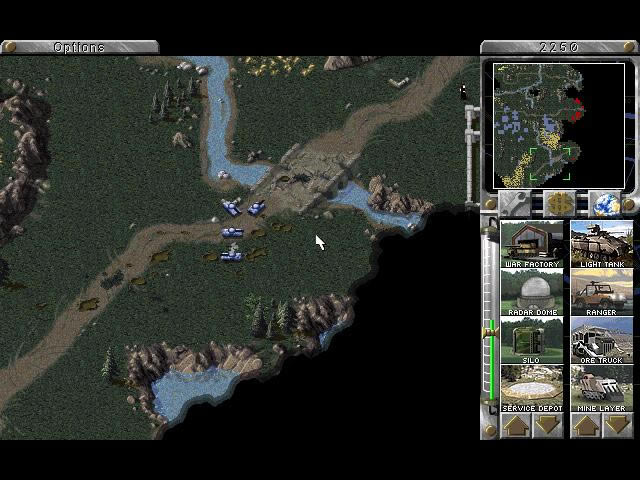Image resolution: width=640 pixels, height=480 pixels.
Task: Click the Sell dollar-sign button
Action: pos(560,203)
